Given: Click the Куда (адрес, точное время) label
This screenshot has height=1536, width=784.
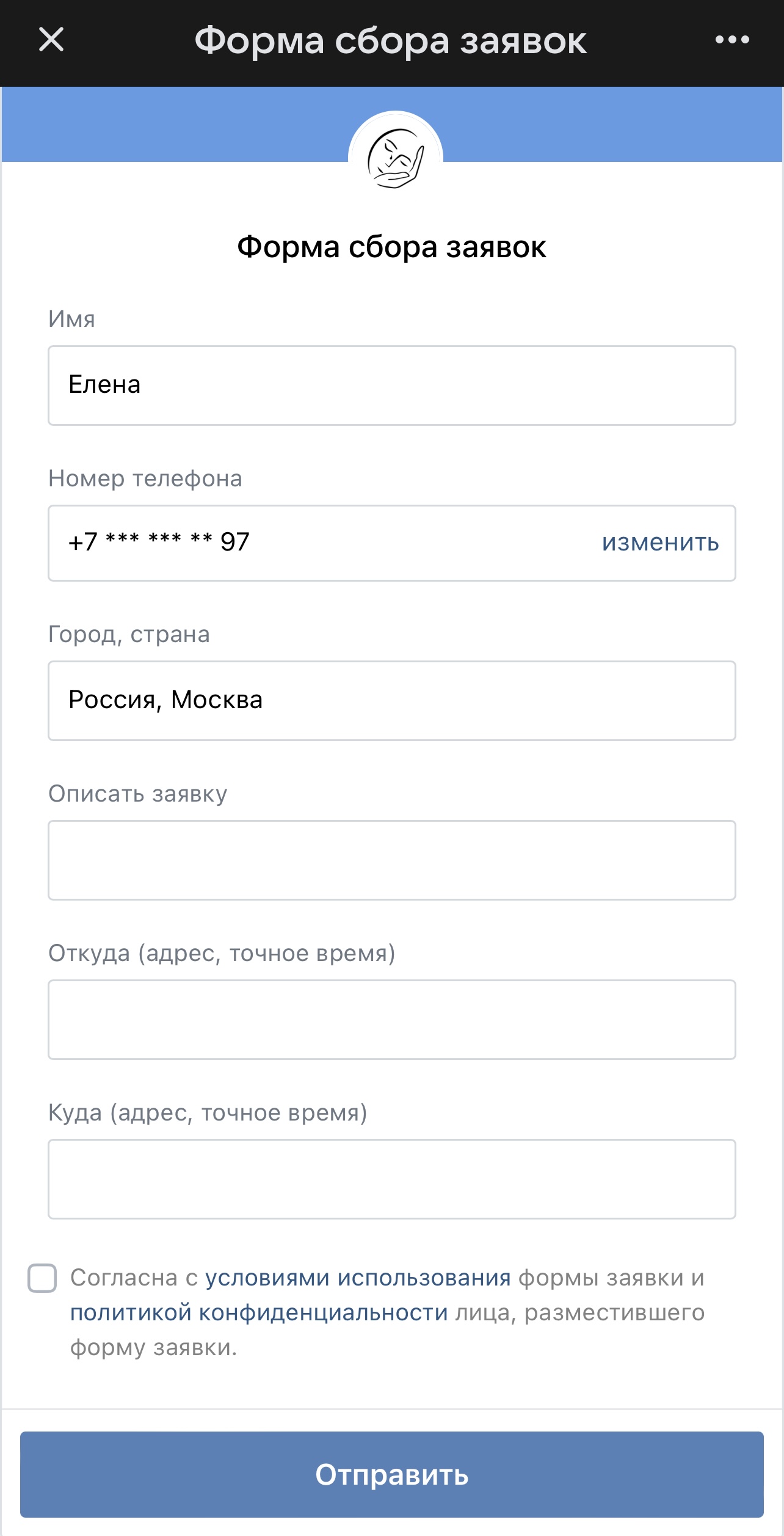Looking at the screenshot, I should click(x=208, y=1113).
